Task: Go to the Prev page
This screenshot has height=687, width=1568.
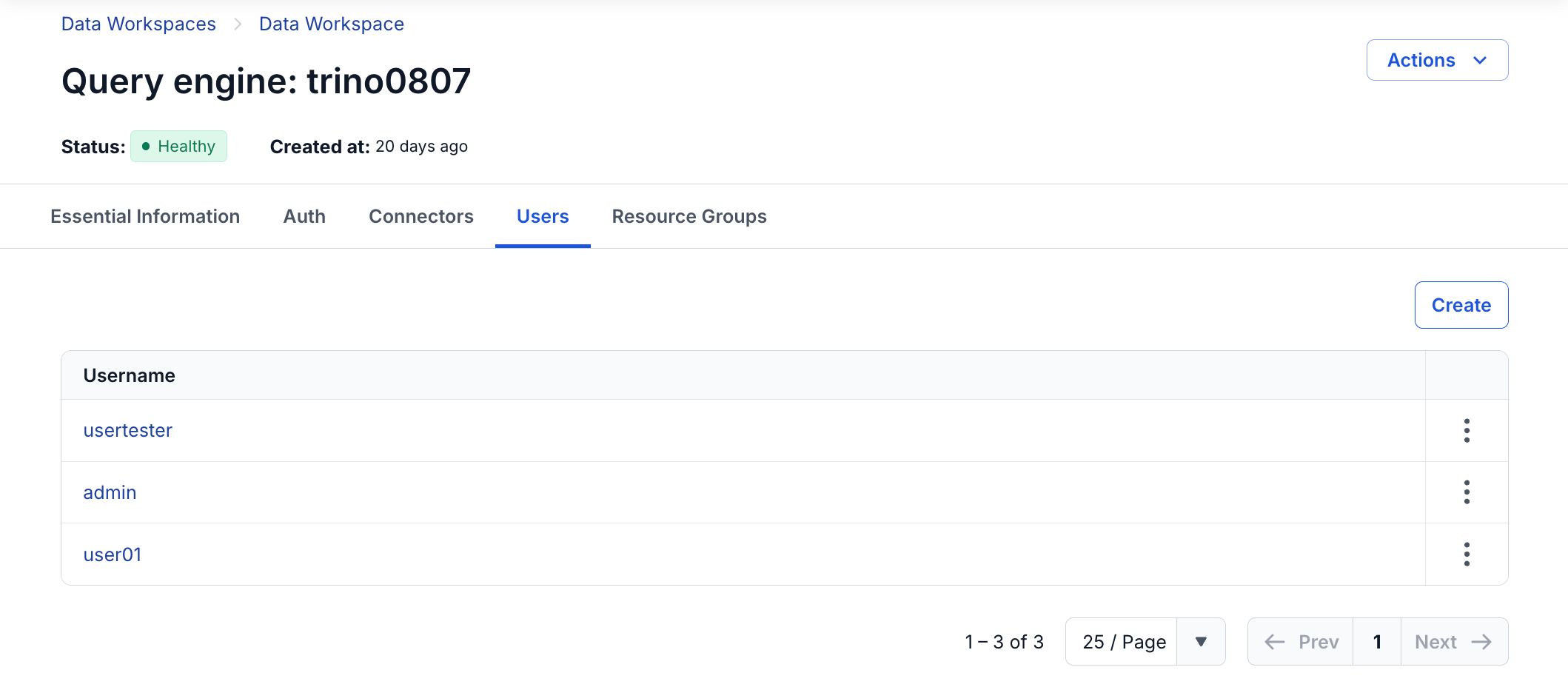Action: [x=1301, y=642]
